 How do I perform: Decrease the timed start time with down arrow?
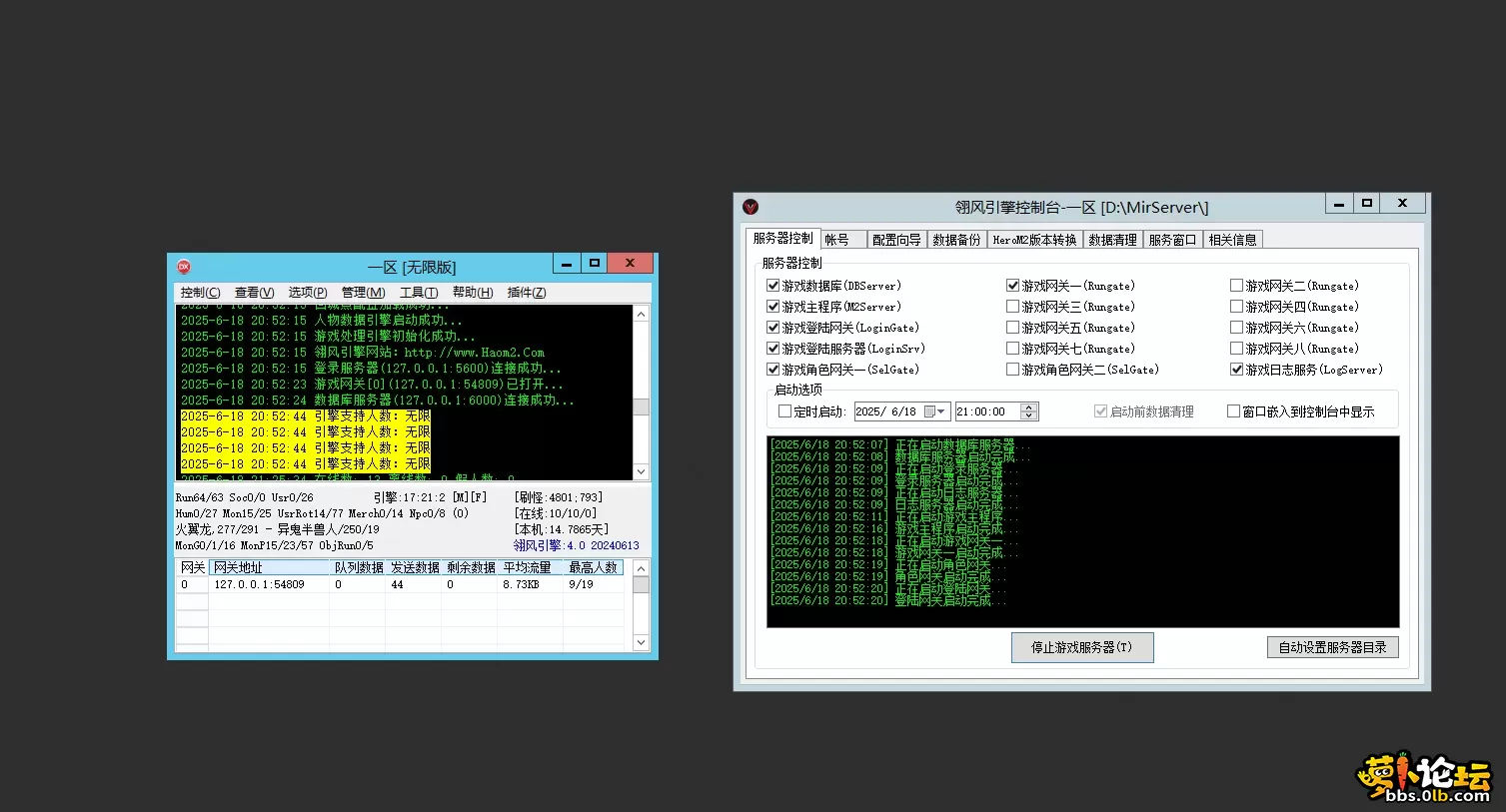1029,415
